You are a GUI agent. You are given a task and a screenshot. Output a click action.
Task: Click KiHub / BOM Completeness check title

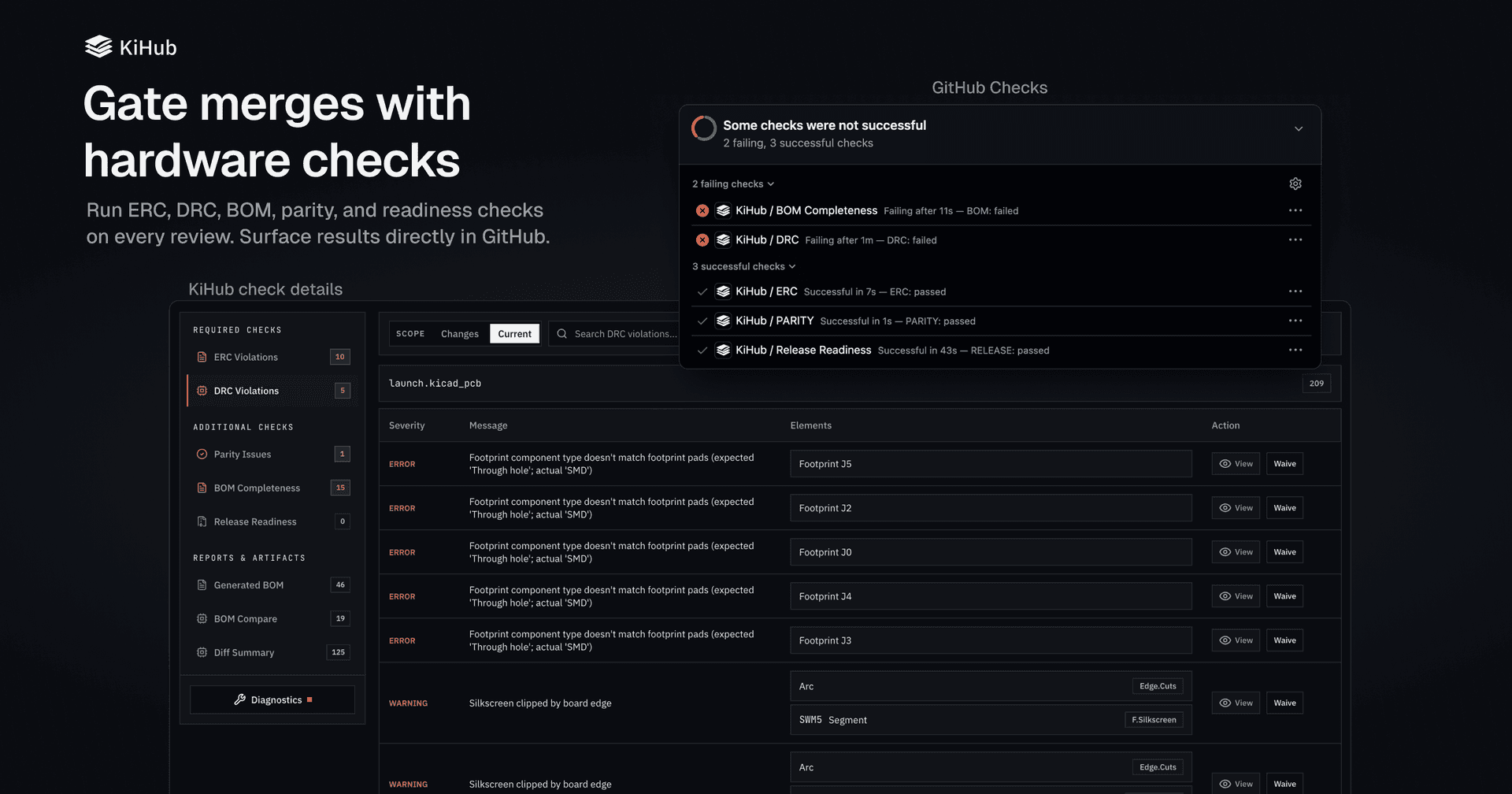click(806, 210)
